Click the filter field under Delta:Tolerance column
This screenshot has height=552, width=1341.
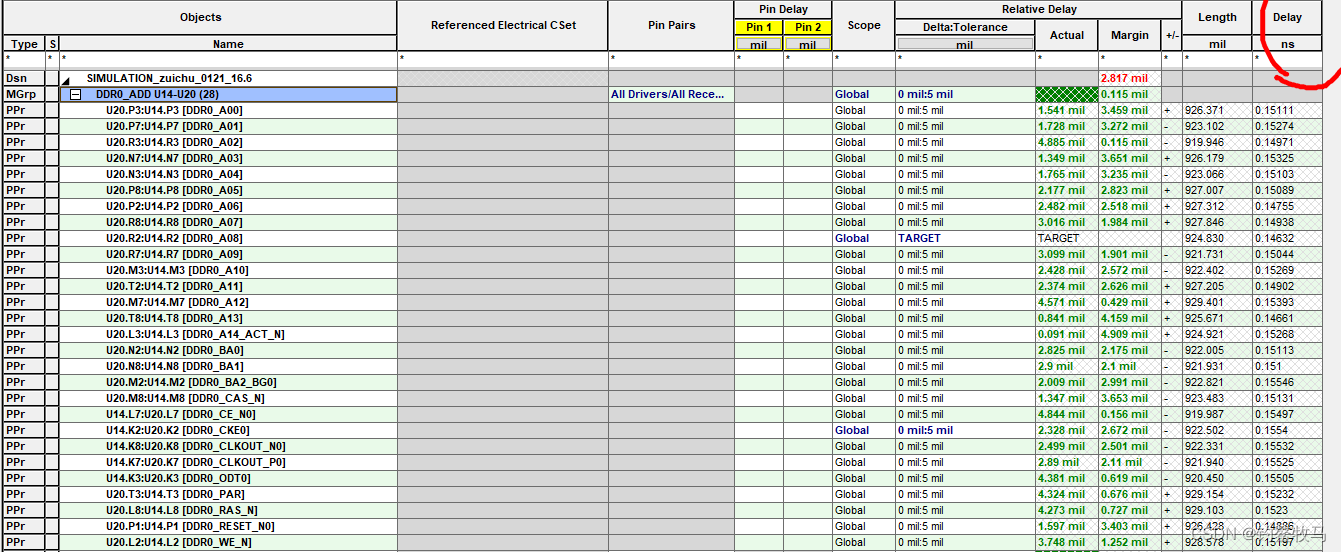pyautogui.click(x=965, y=60)
